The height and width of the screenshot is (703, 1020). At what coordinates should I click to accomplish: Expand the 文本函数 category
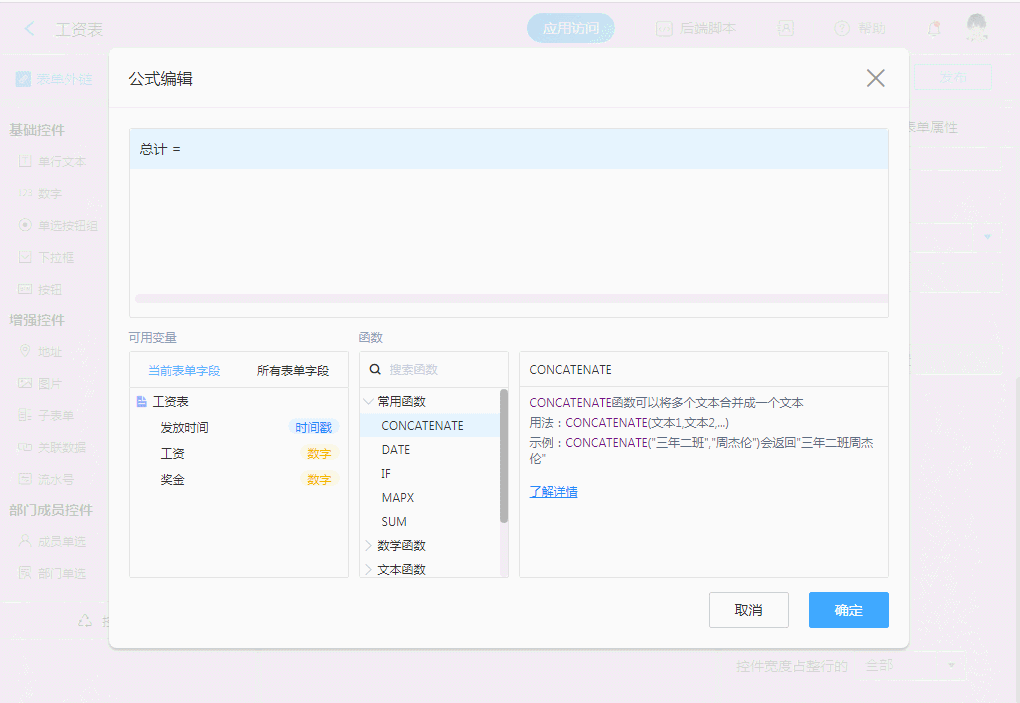(368, 570)
